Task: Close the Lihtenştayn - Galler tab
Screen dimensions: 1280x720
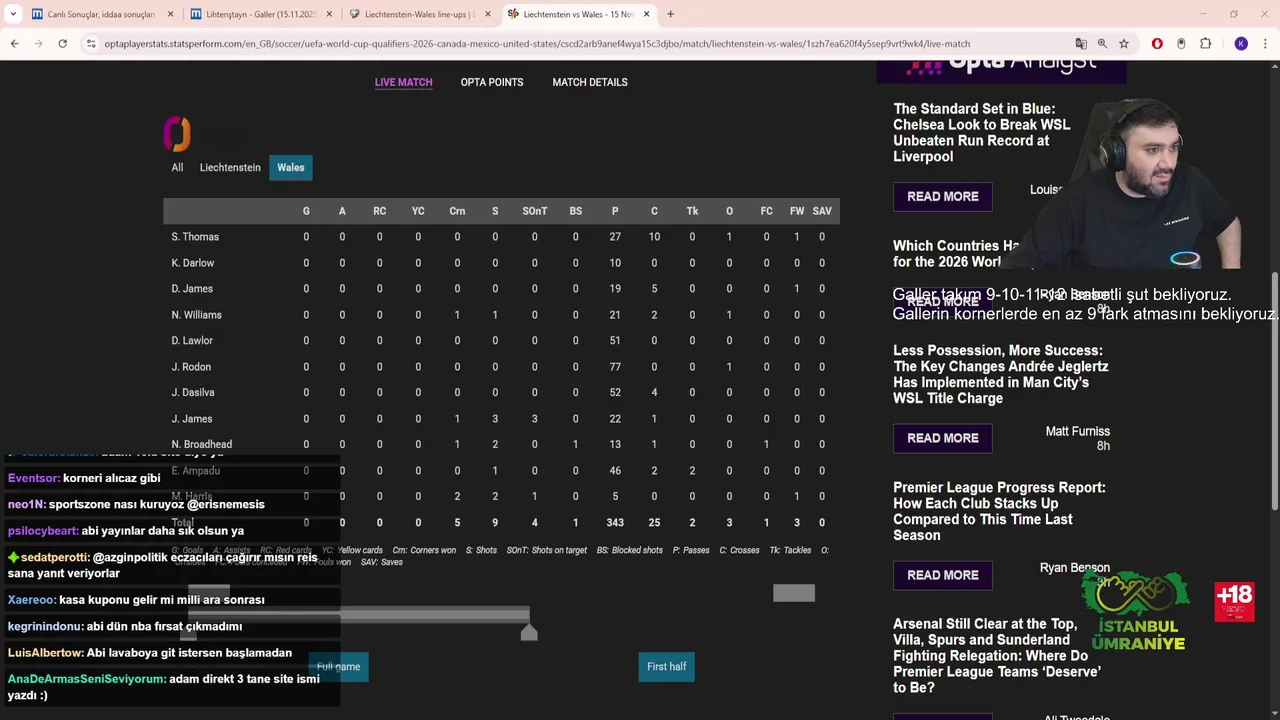Action: [x=329, y=14]
